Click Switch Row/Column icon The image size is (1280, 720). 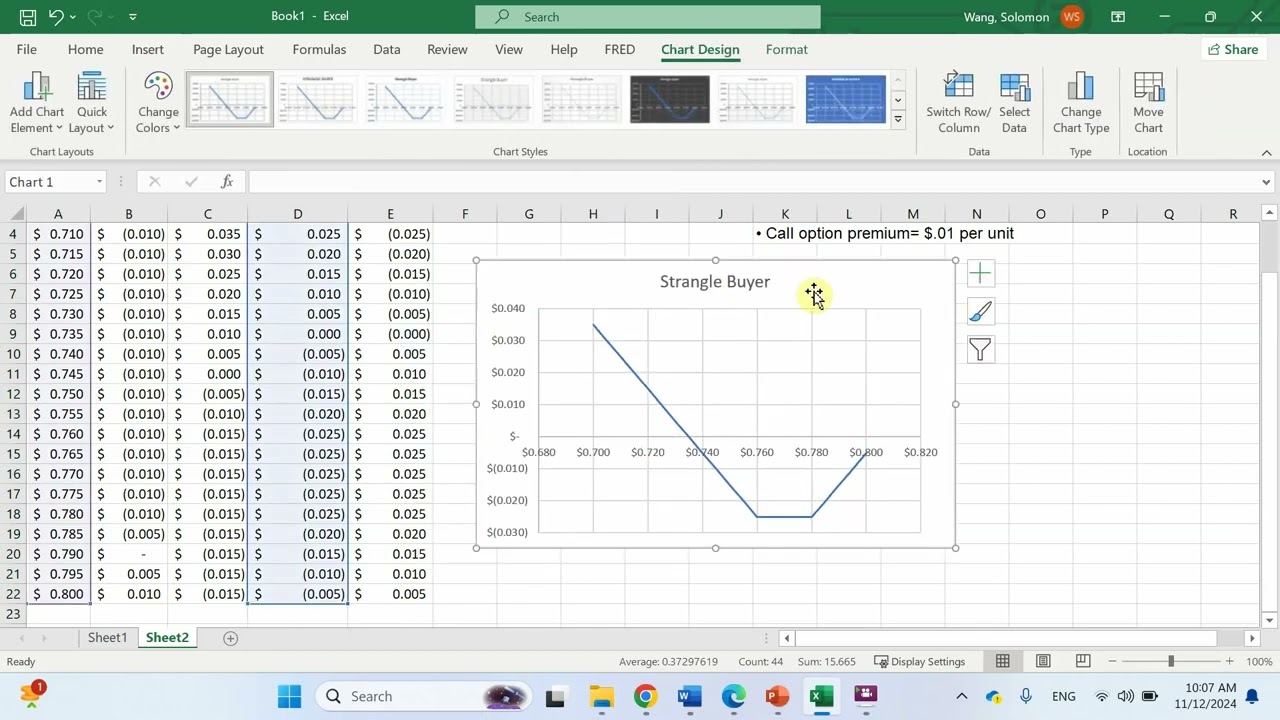click(x=958, y=103)
